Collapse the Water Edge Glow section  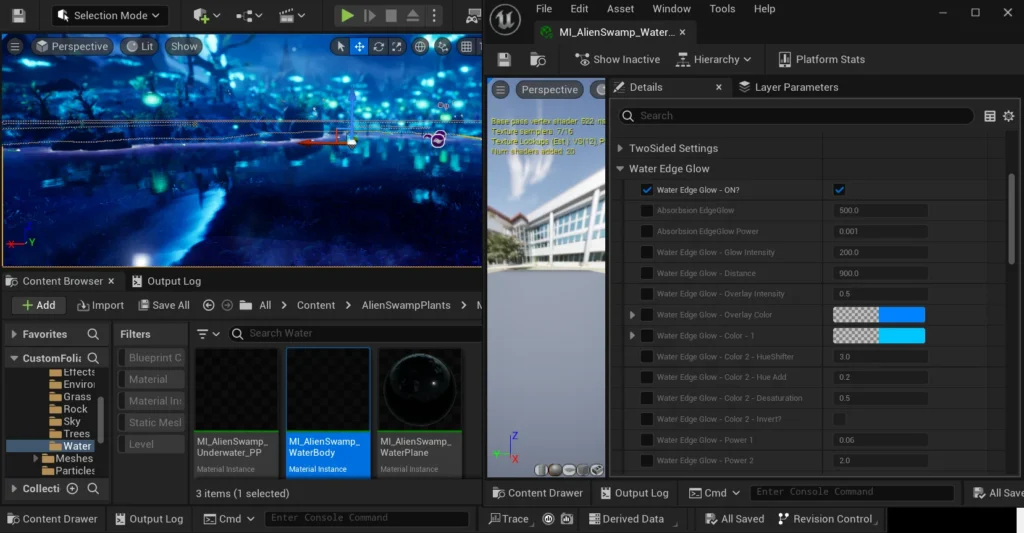(x=620, y=169)
